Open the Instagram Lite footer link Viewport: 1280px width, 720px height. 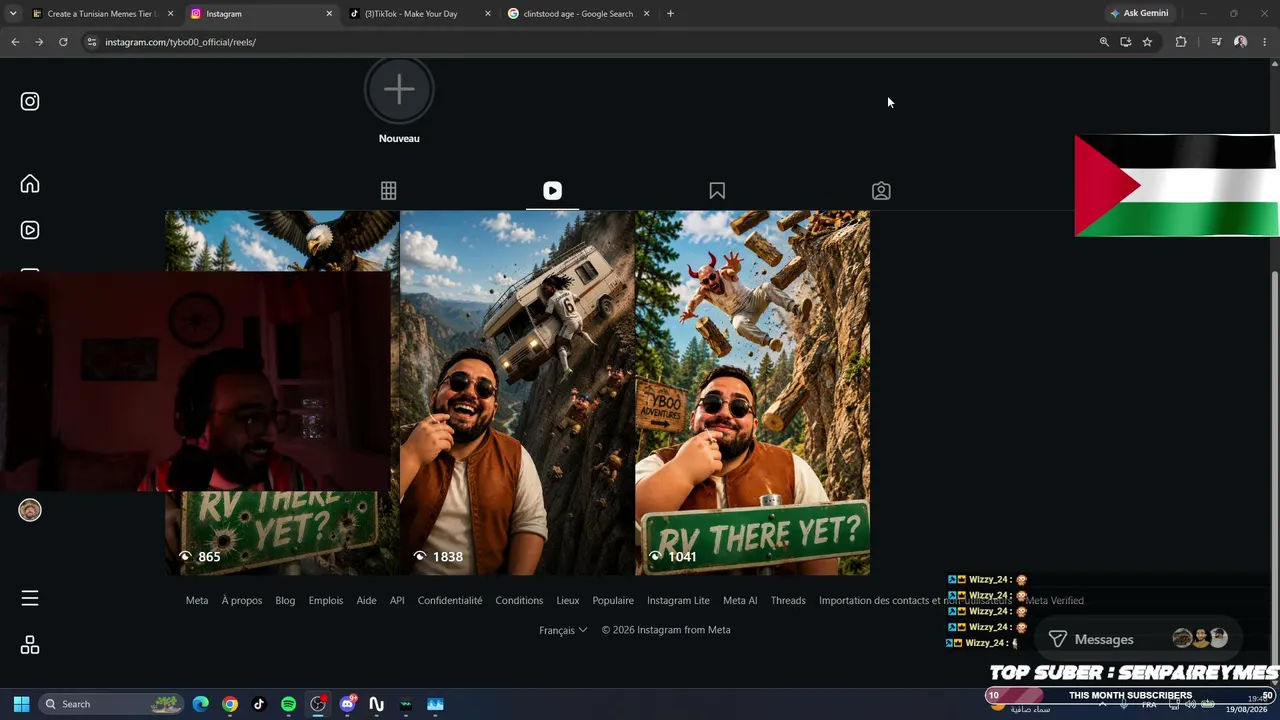point(678,601)
